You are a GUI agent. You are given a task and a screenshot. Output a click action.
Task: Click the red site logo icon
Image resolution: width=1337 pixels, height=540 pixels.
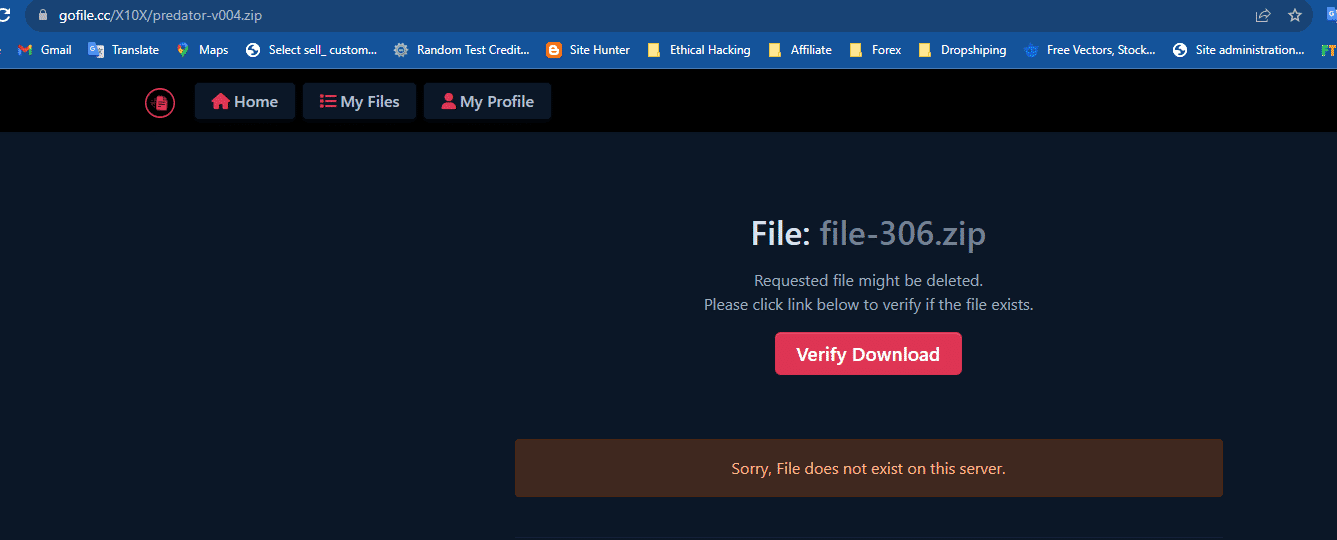coord(160,102)
